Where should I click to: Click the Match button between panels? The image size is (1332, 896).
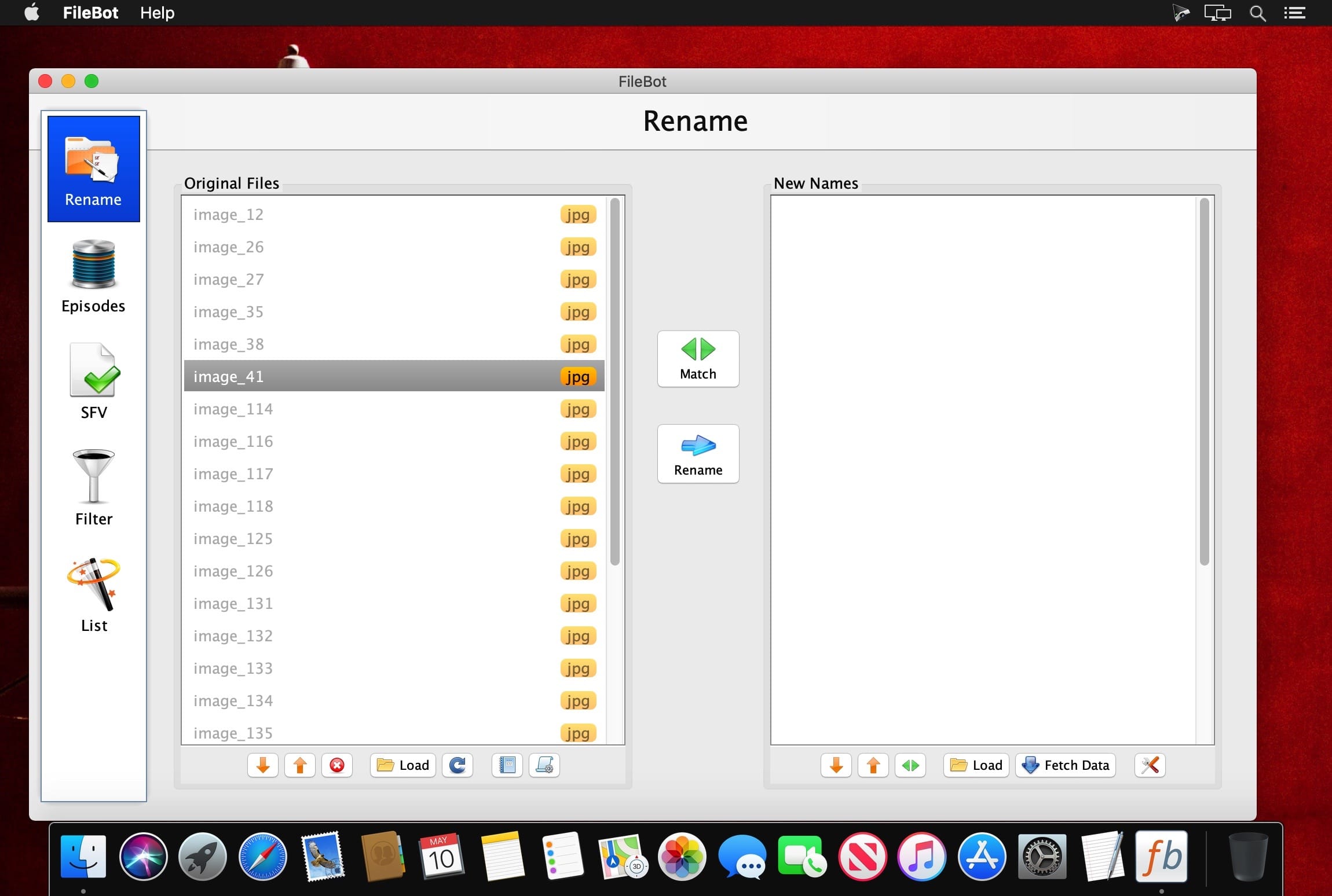coord(697,358)
